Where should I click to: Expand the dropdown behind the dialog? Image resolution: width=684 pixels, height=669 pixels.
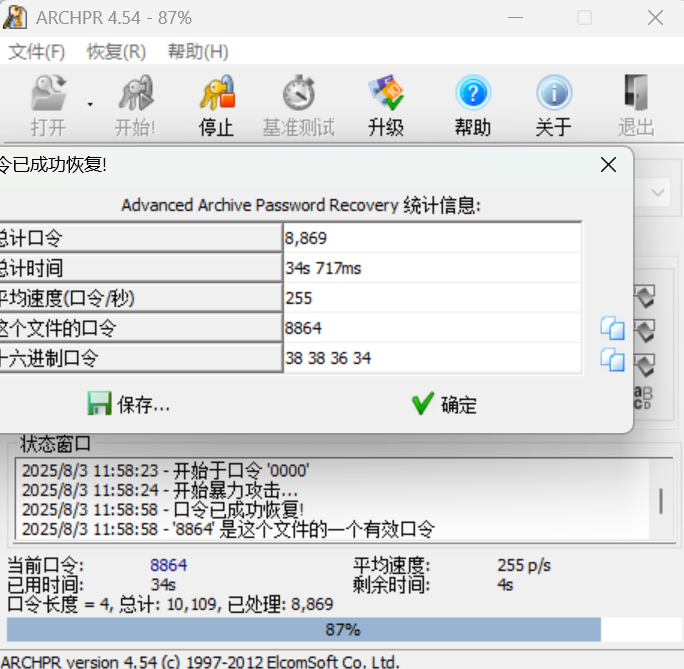click(657, 192)
